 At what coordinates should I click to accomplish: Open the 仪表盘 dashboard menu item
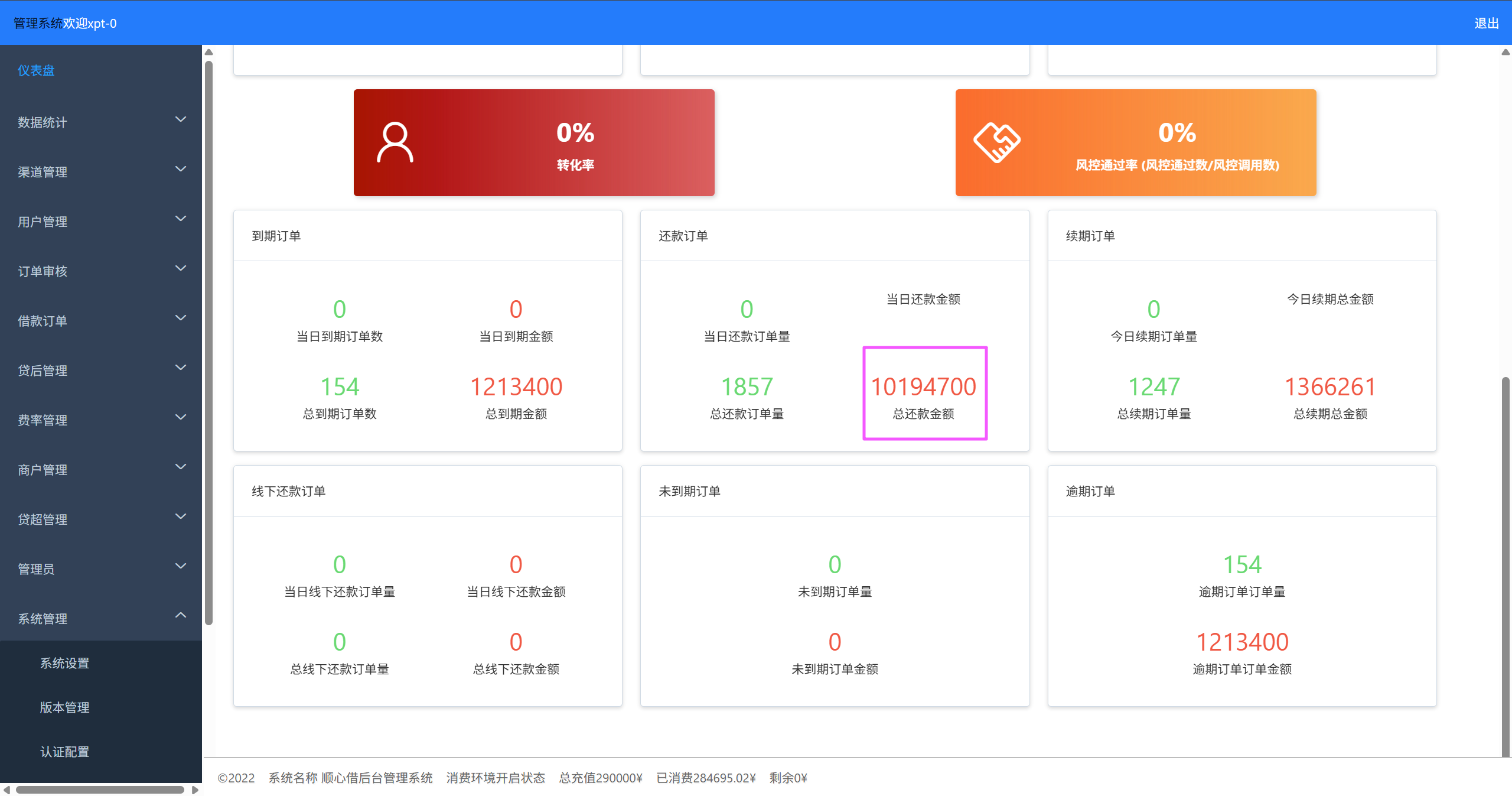[36, 70]
